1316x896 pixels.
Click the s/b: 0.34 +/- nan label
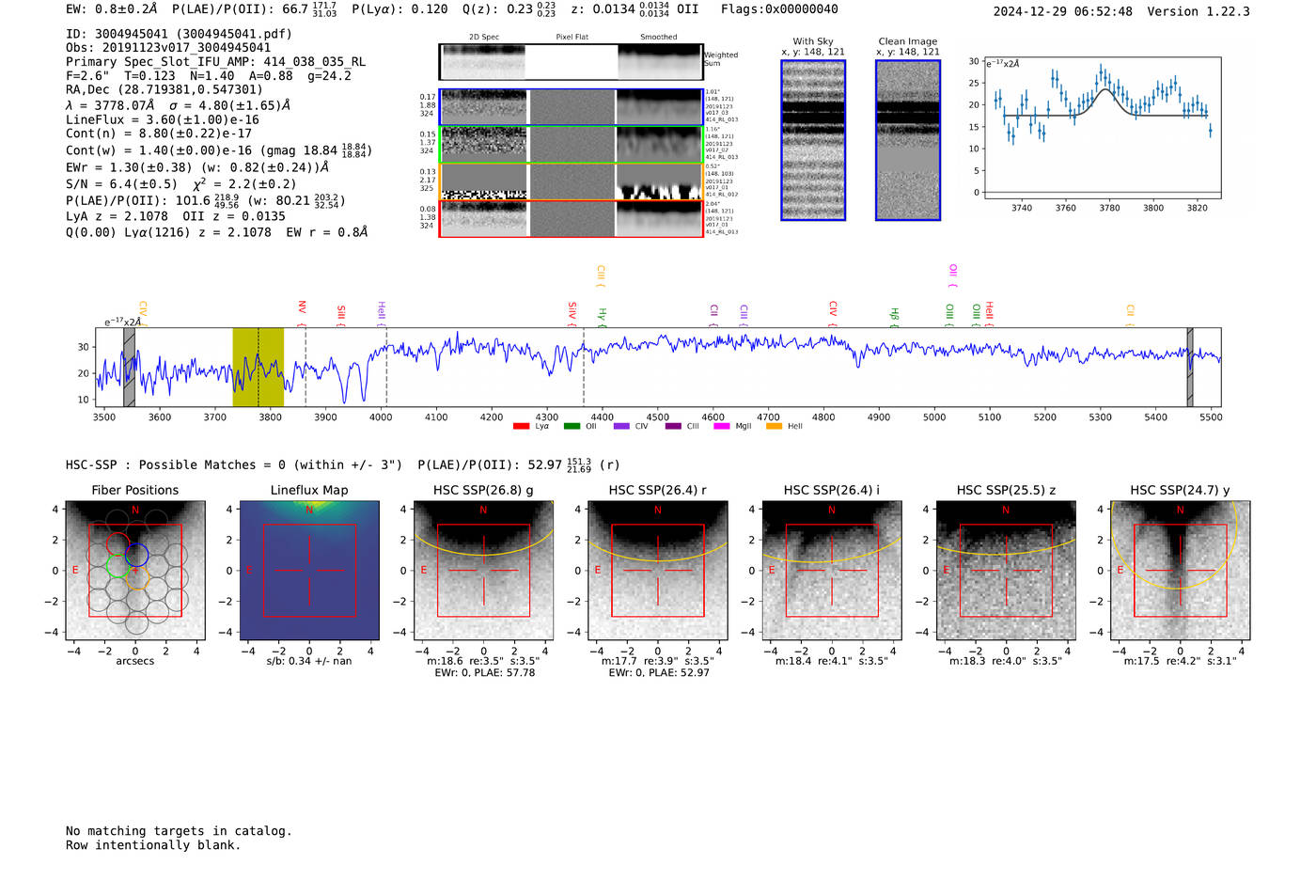pyautogui.click(x=309, y=662)
